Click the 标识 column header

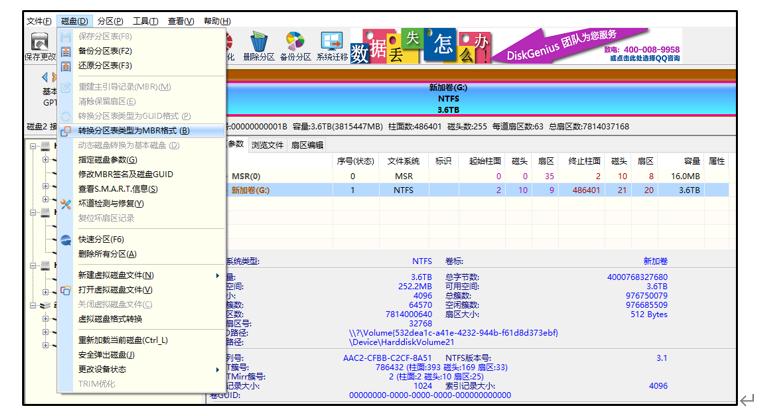tap(443, 161)
